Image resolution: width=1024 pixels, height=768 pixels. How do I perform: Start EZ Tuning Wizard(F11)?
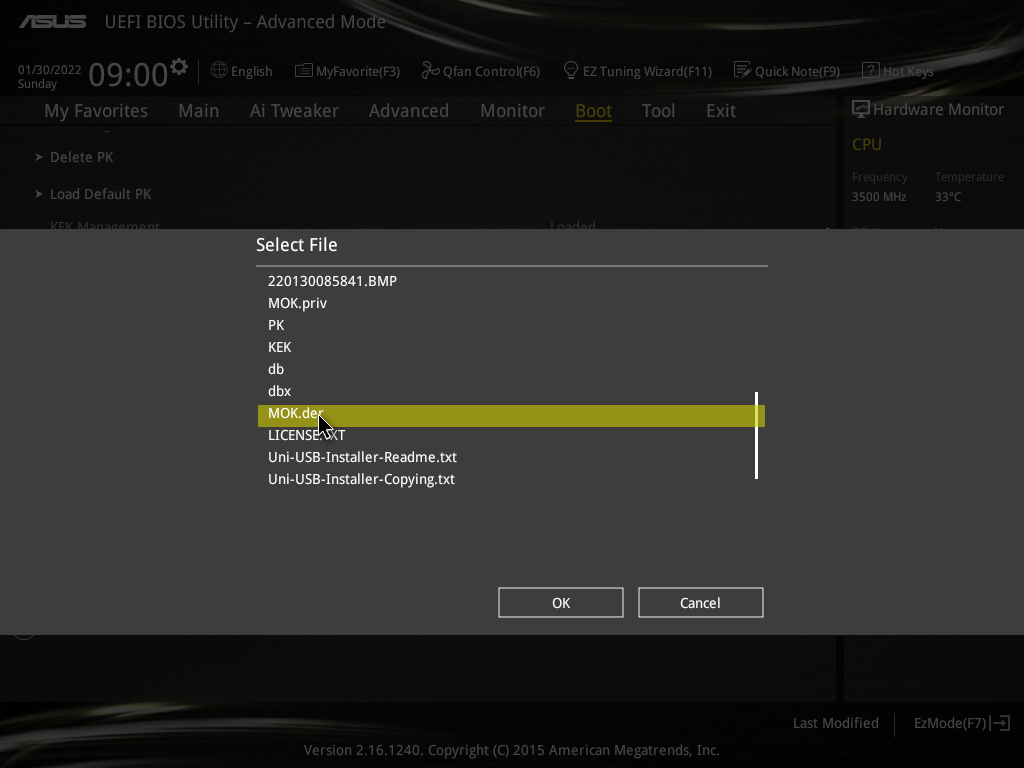pos(647,71)
